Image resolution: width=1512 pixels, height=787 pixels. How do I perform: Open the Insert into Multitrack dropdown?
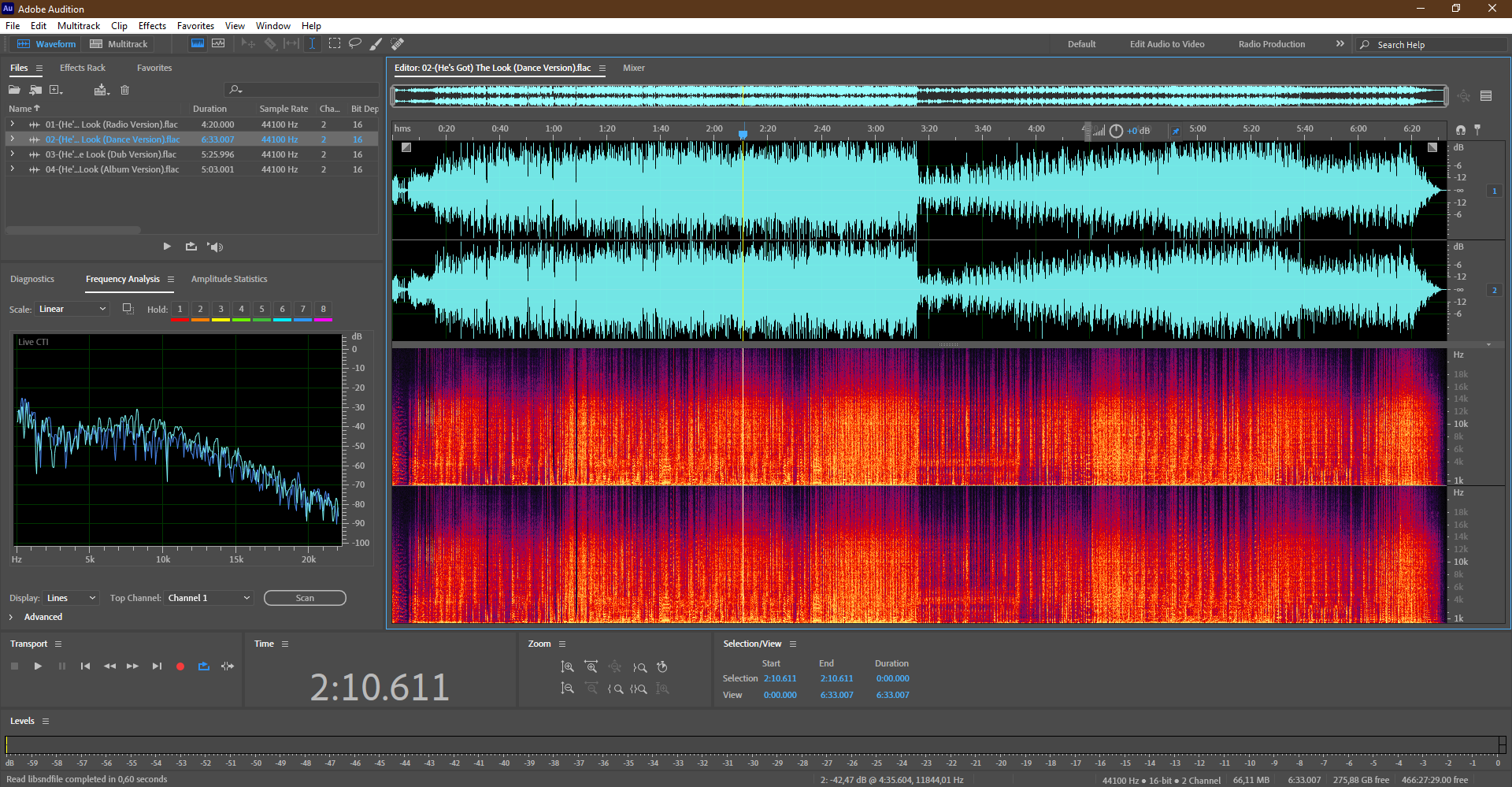[x=102, y=90]
